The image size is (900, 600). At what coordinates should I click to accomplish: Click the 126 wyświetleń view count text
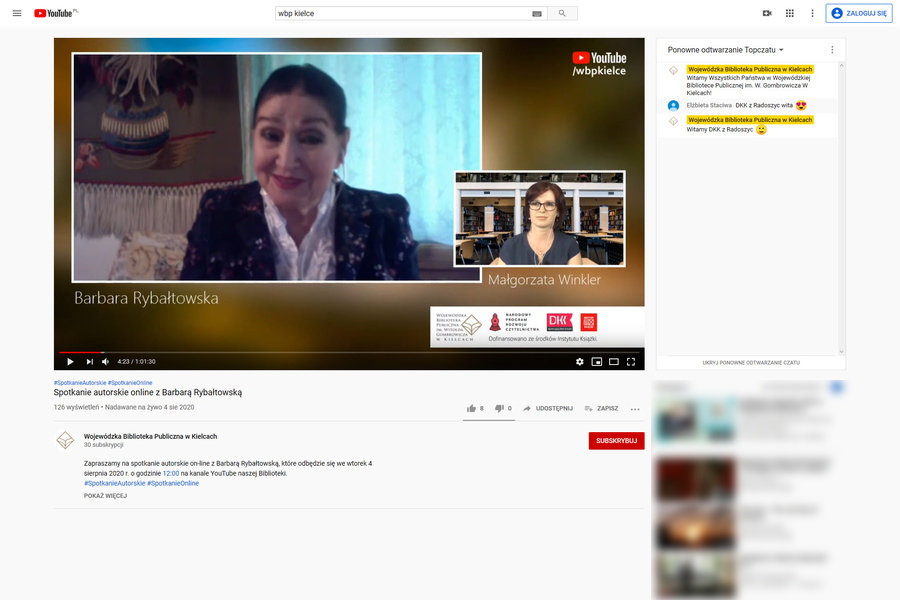[x=76, y=407]
